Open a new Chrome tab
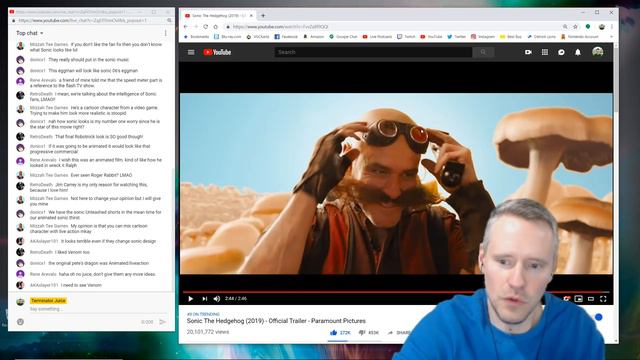Image resolution: width=640 pixels, height=360 pixels. [263, 16]
